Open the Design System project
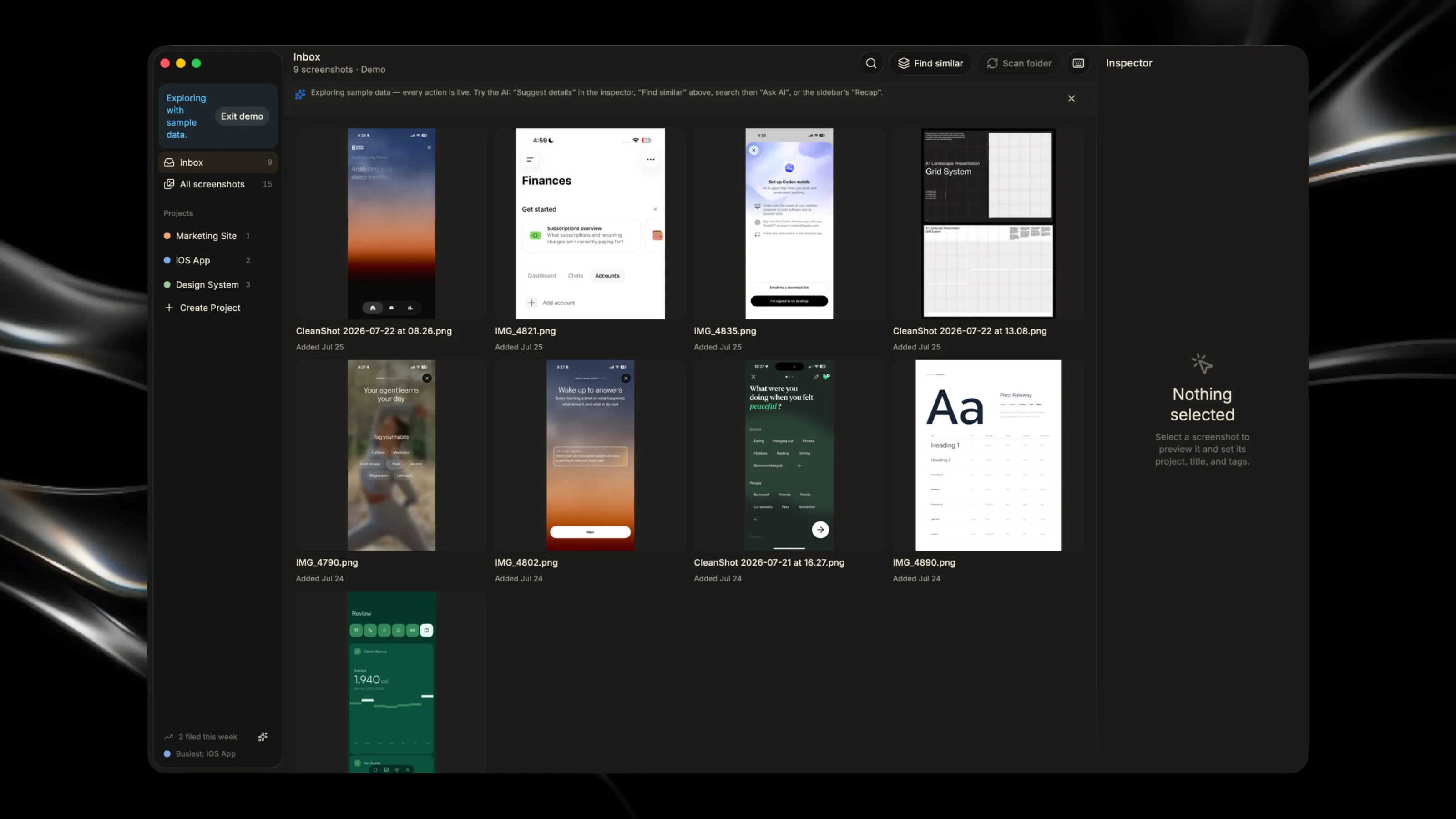Viewport: 1456px width, 819px height. coord(207,285)
